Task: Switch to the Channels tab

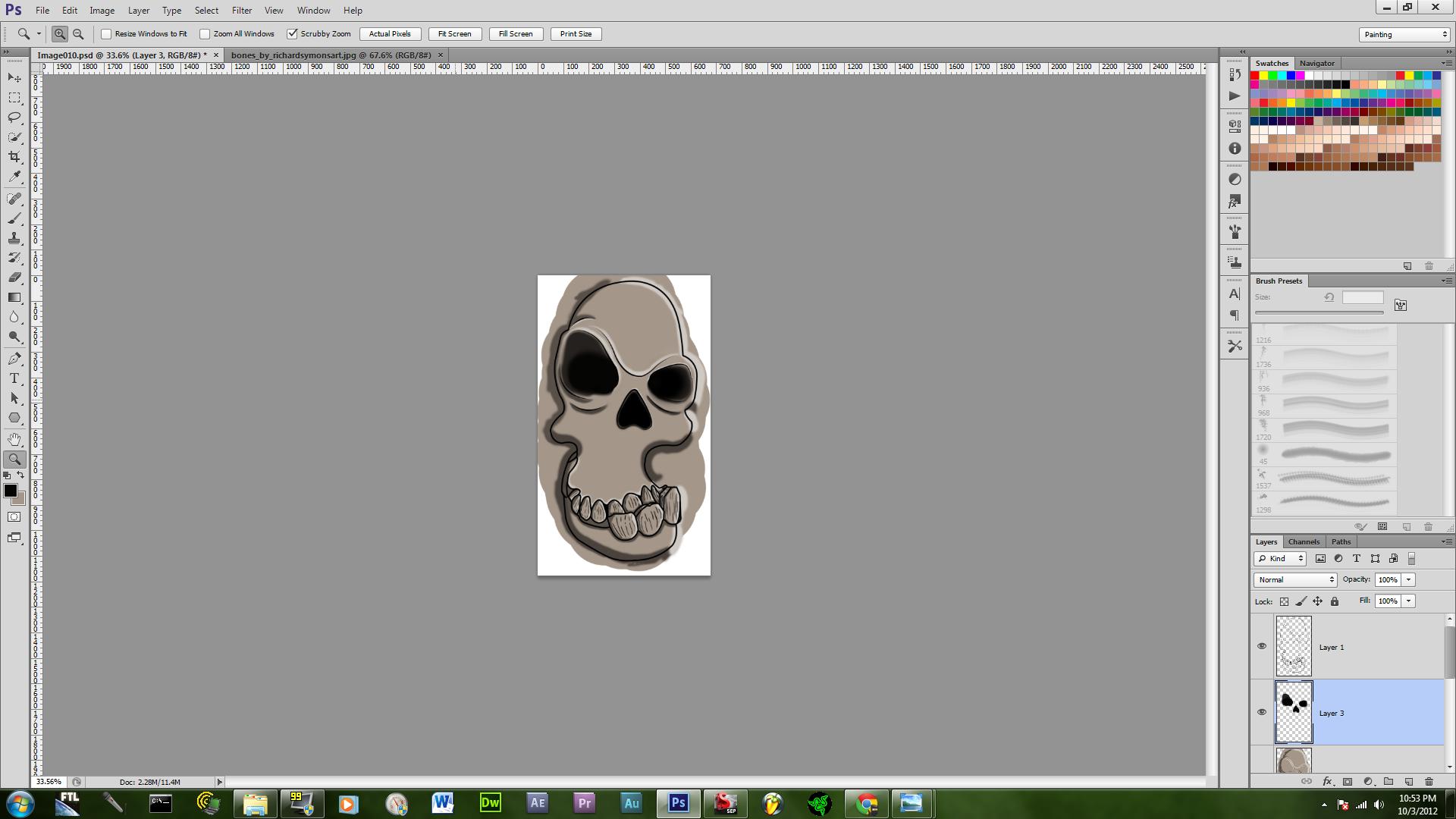Action: tap(1304, 541)
